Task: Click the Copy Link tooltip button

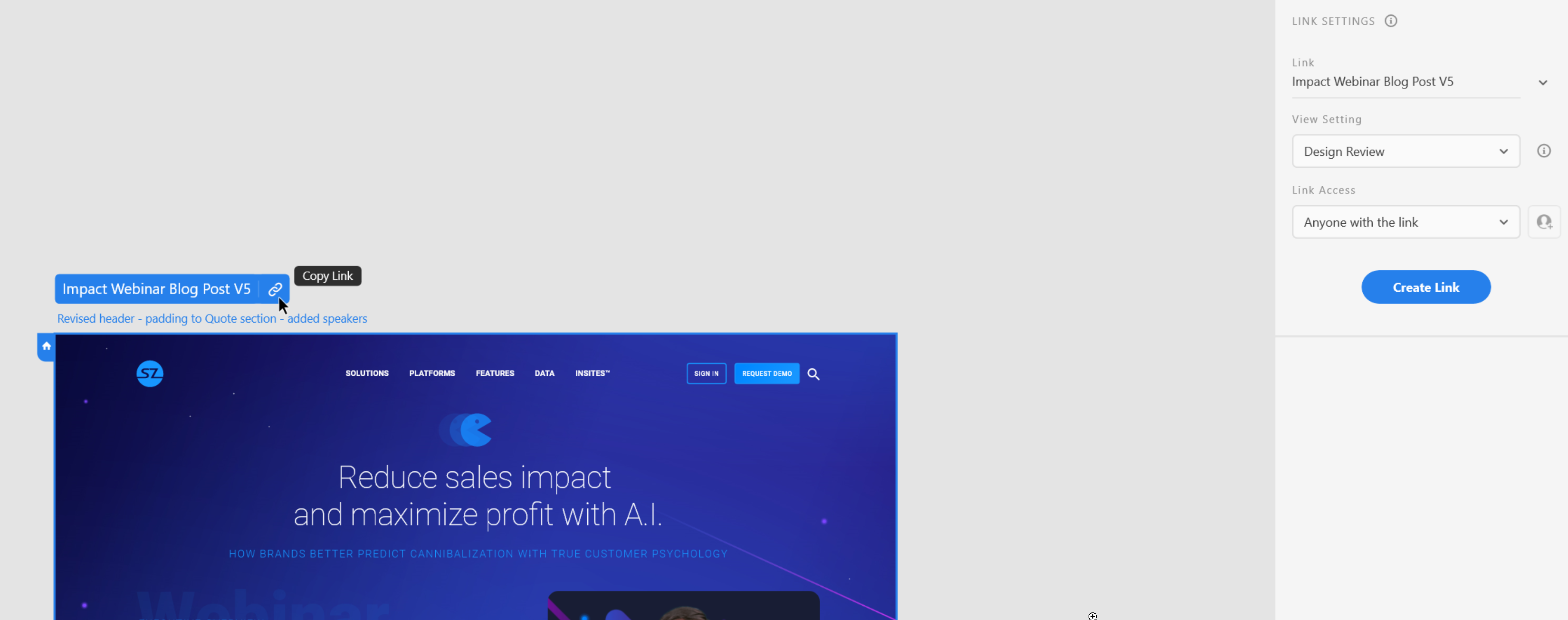Action: click(x=327, y=275)
